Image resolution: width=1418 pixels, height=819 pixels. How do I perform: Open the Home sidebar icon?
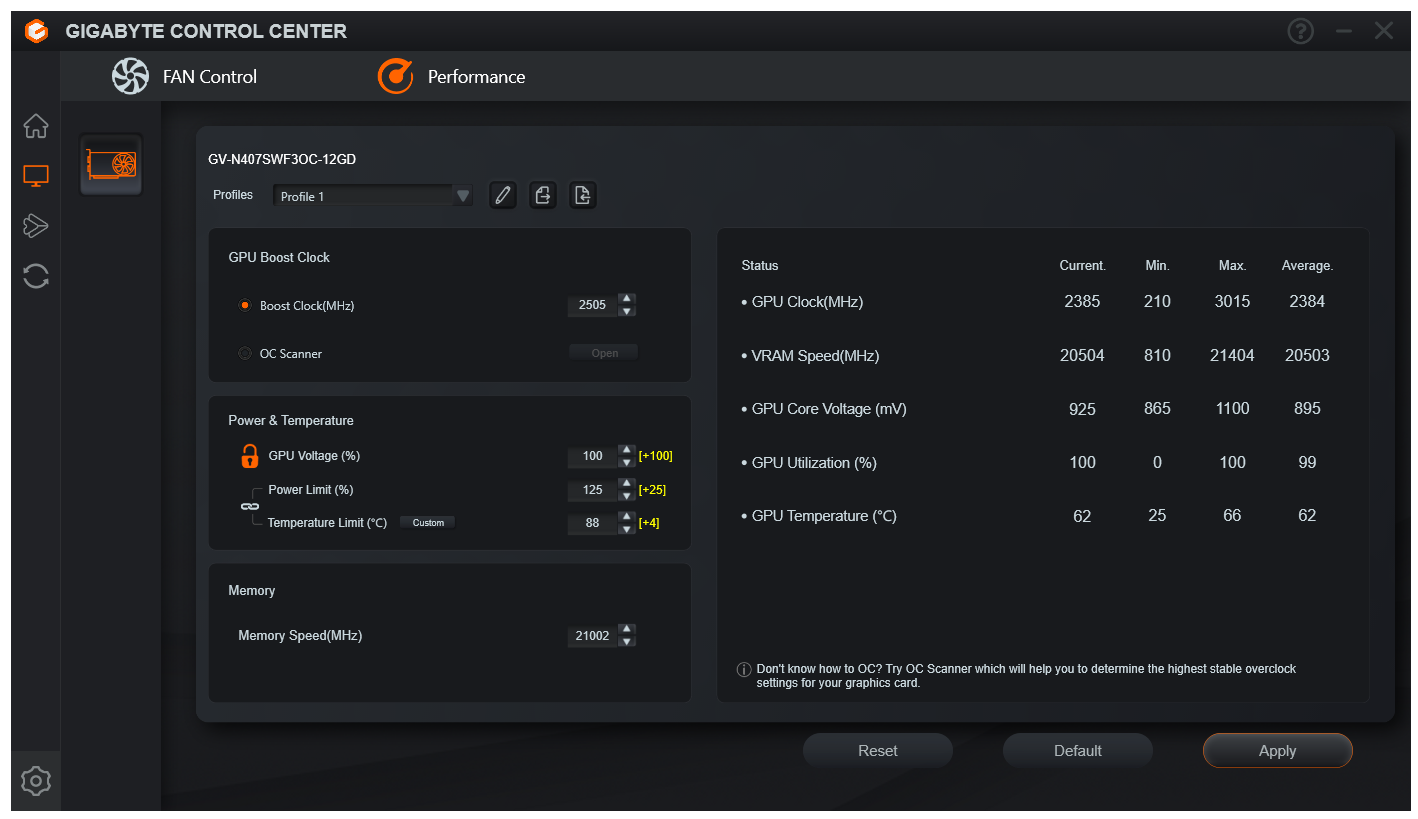point(36,126)
